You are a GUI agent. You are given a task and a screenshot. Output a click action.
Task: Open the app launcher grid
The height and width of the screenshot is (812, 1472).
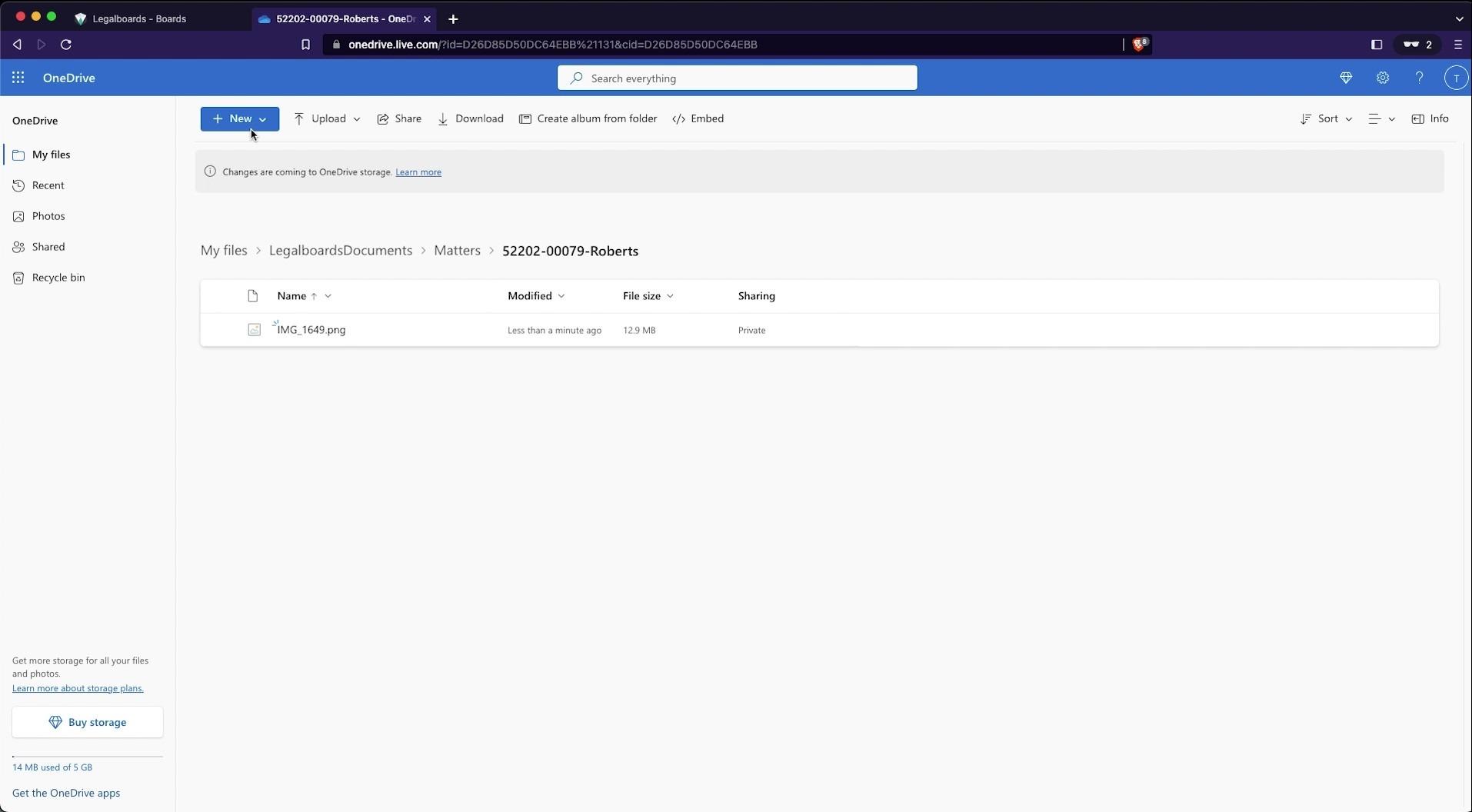(x=18, y=78)
